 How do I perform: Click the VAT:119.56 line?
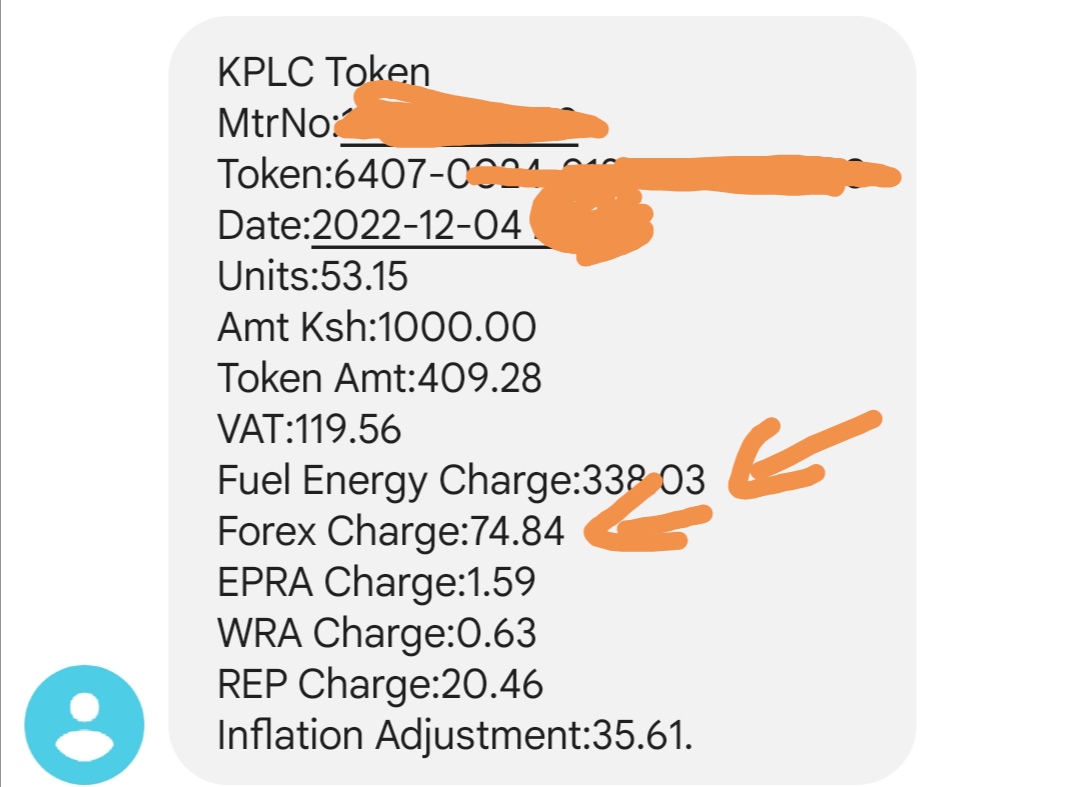pyautogui.click(x=309, y=429)
